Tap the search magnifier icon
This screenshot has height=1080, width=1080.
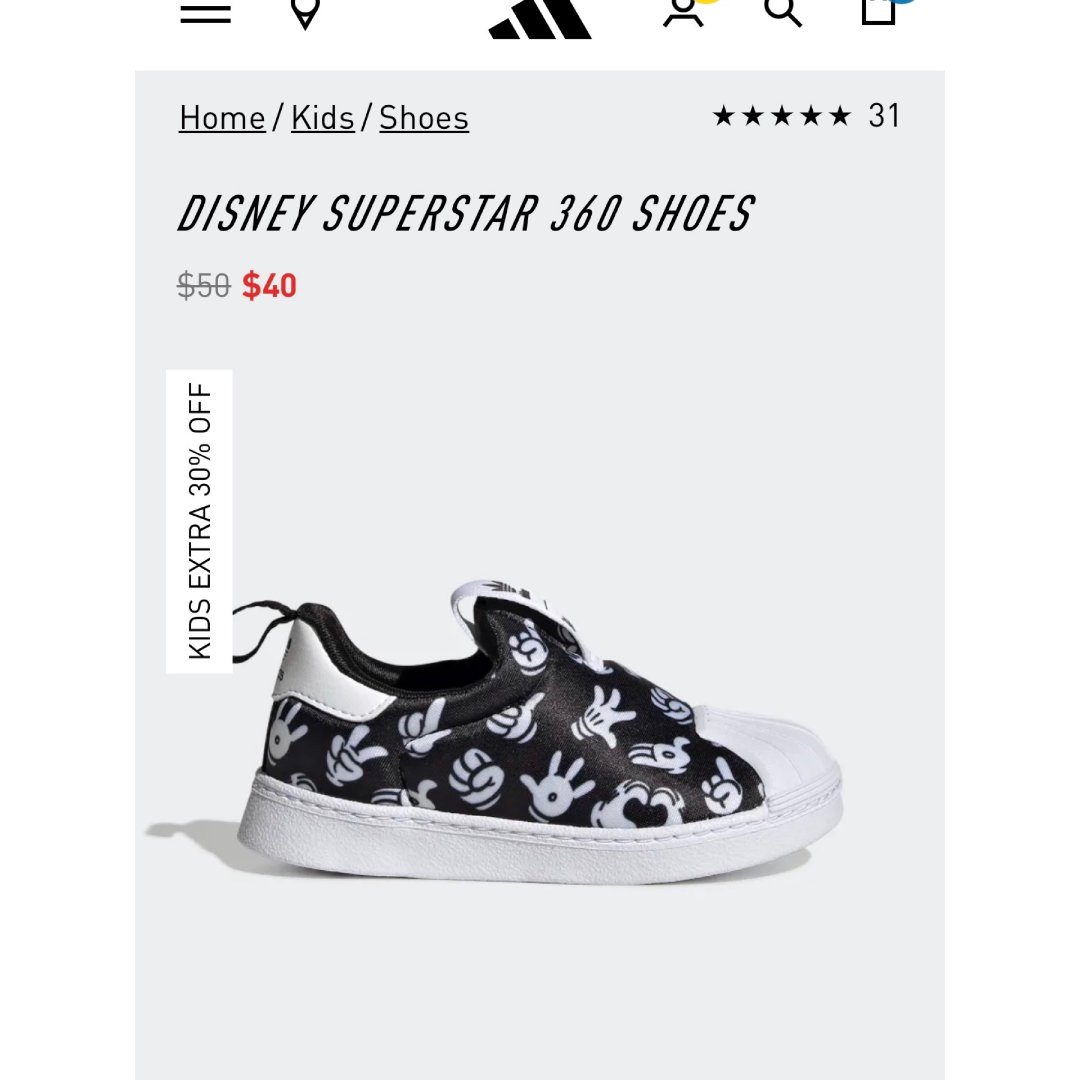coord(783,12)
